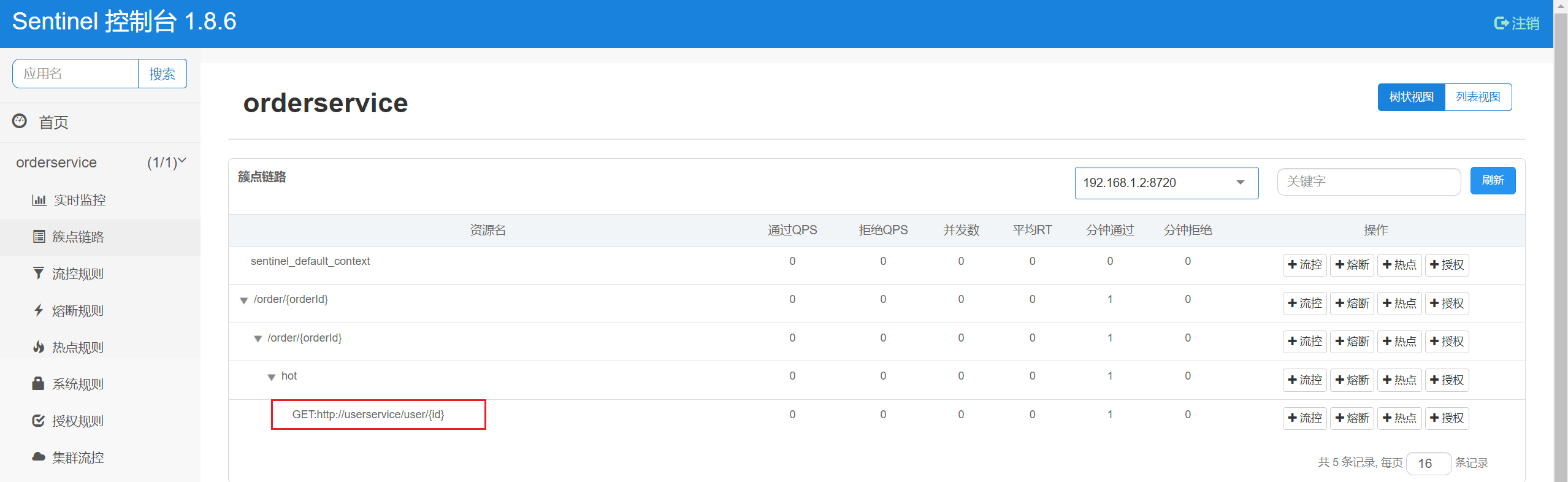Add 流控 rule for hot resource
Viewport: 1568px width, 482px height.
[x=1304, y=380]
